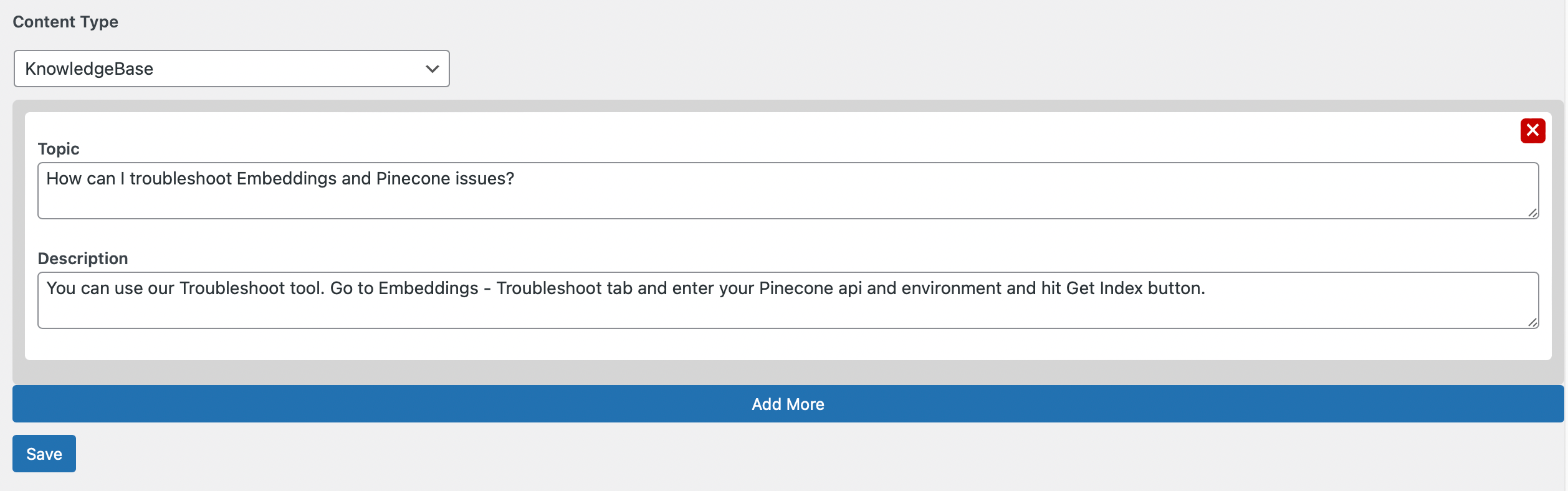Save the knowledge base content

pos(44,454)
